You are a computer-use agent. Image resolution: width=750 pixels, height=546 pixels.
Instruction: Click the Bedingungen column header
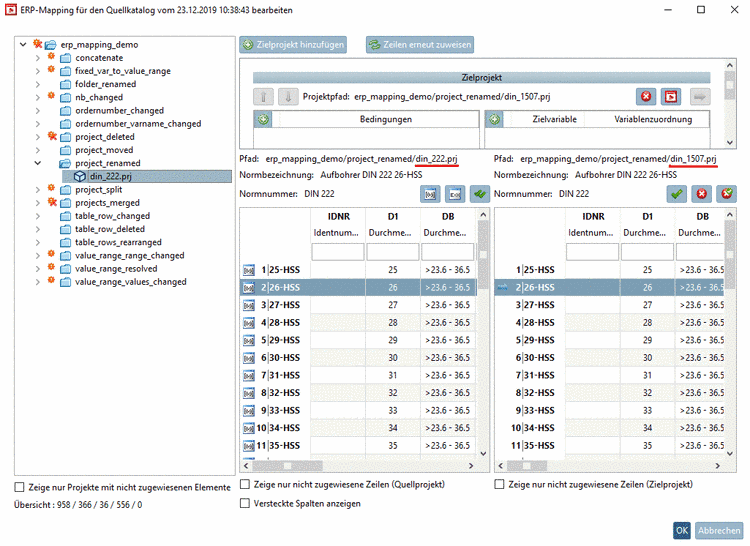(x=386, y=120)
